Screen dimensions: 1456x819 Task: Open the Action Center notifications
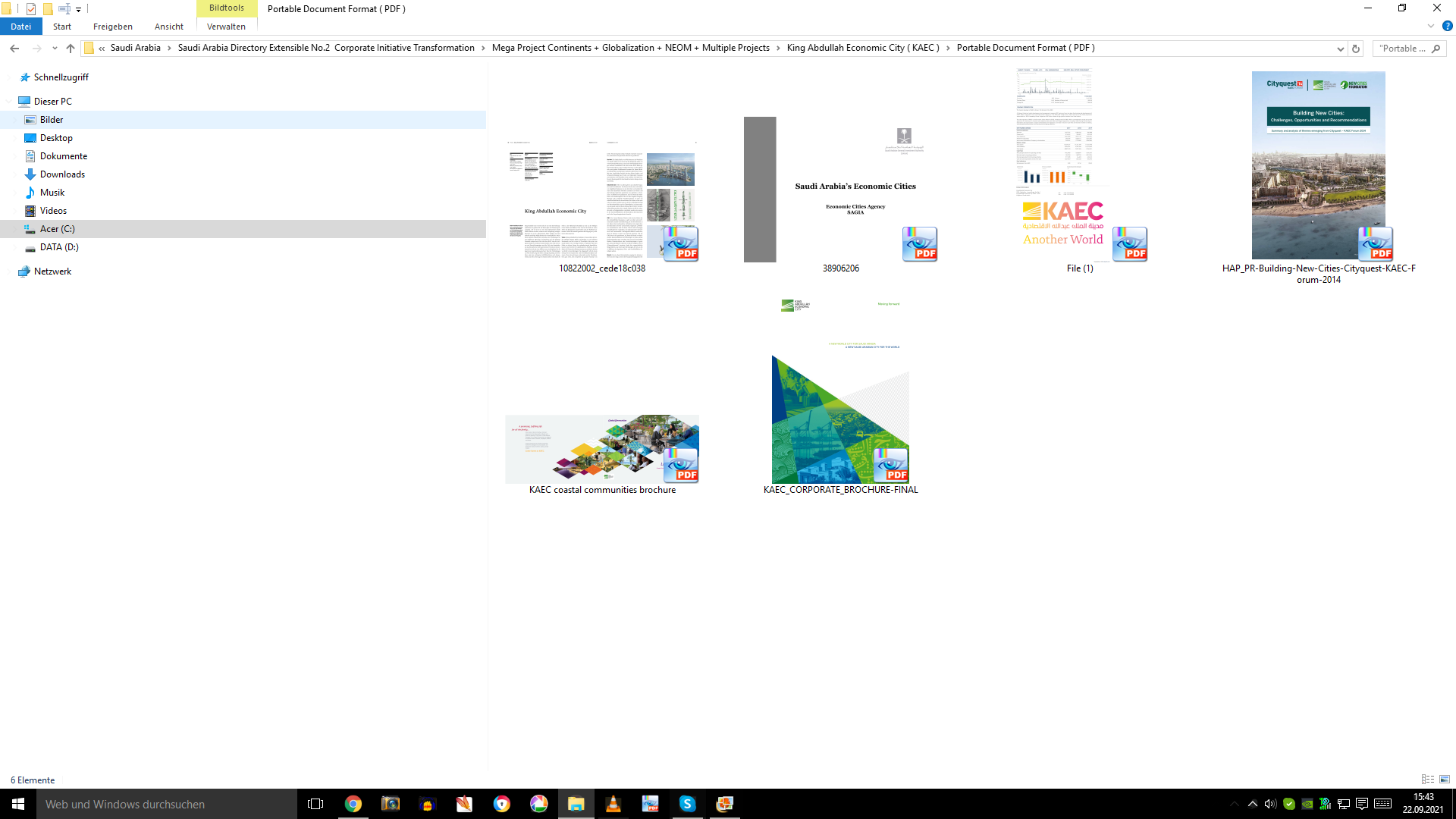pyautogui.click(x=1362, y=804)
